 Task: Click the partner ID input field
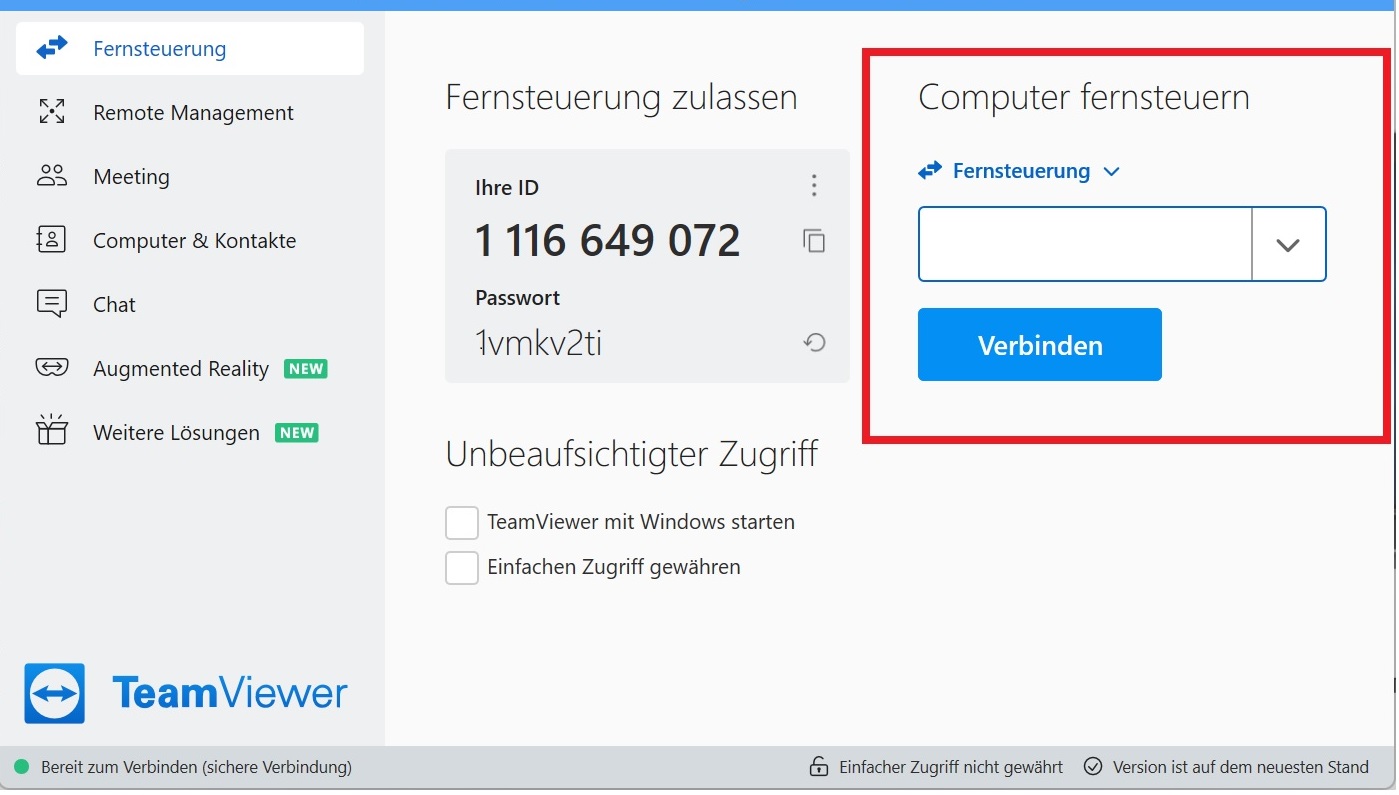1085,244
